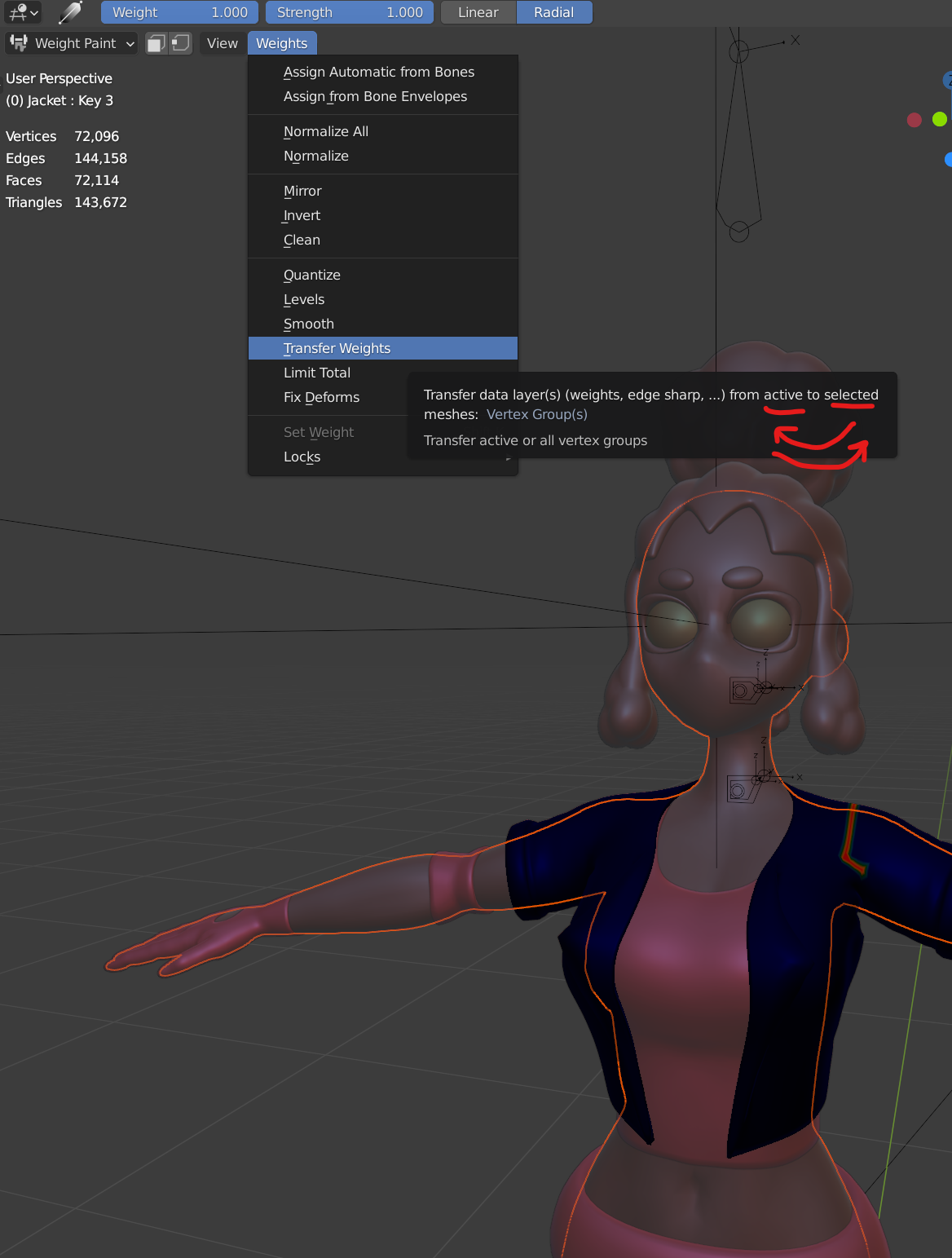Open the View menu
952x1258 pixels.
click(223, 43)
